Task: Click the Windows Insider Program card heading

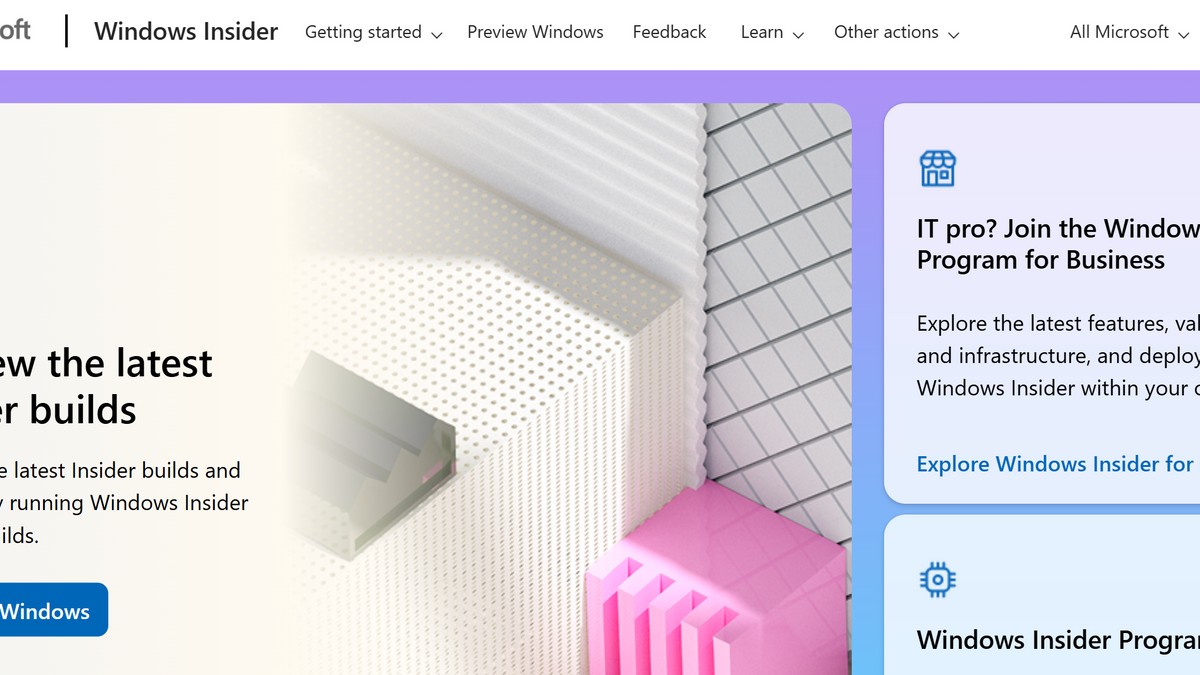Action: click(1058, 640)
